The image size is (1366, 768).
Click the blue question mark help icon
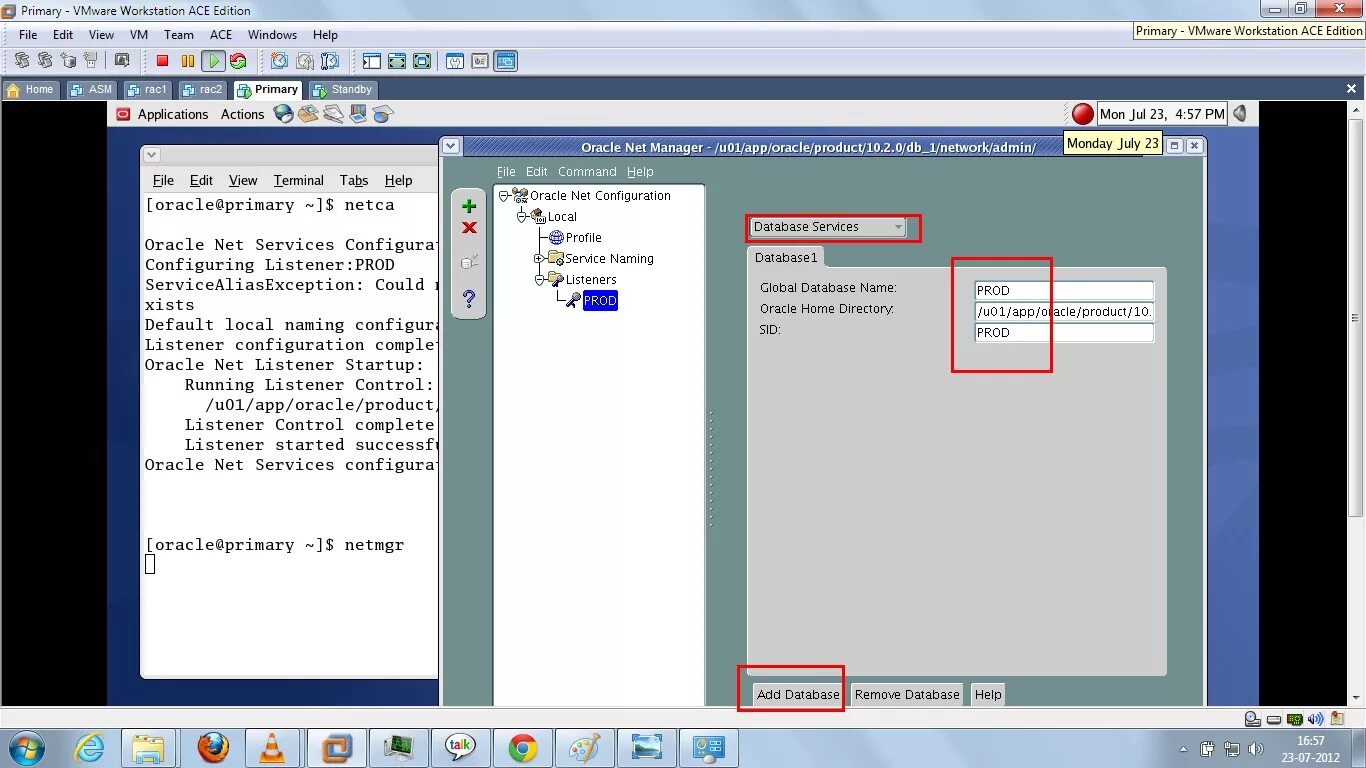469,298
